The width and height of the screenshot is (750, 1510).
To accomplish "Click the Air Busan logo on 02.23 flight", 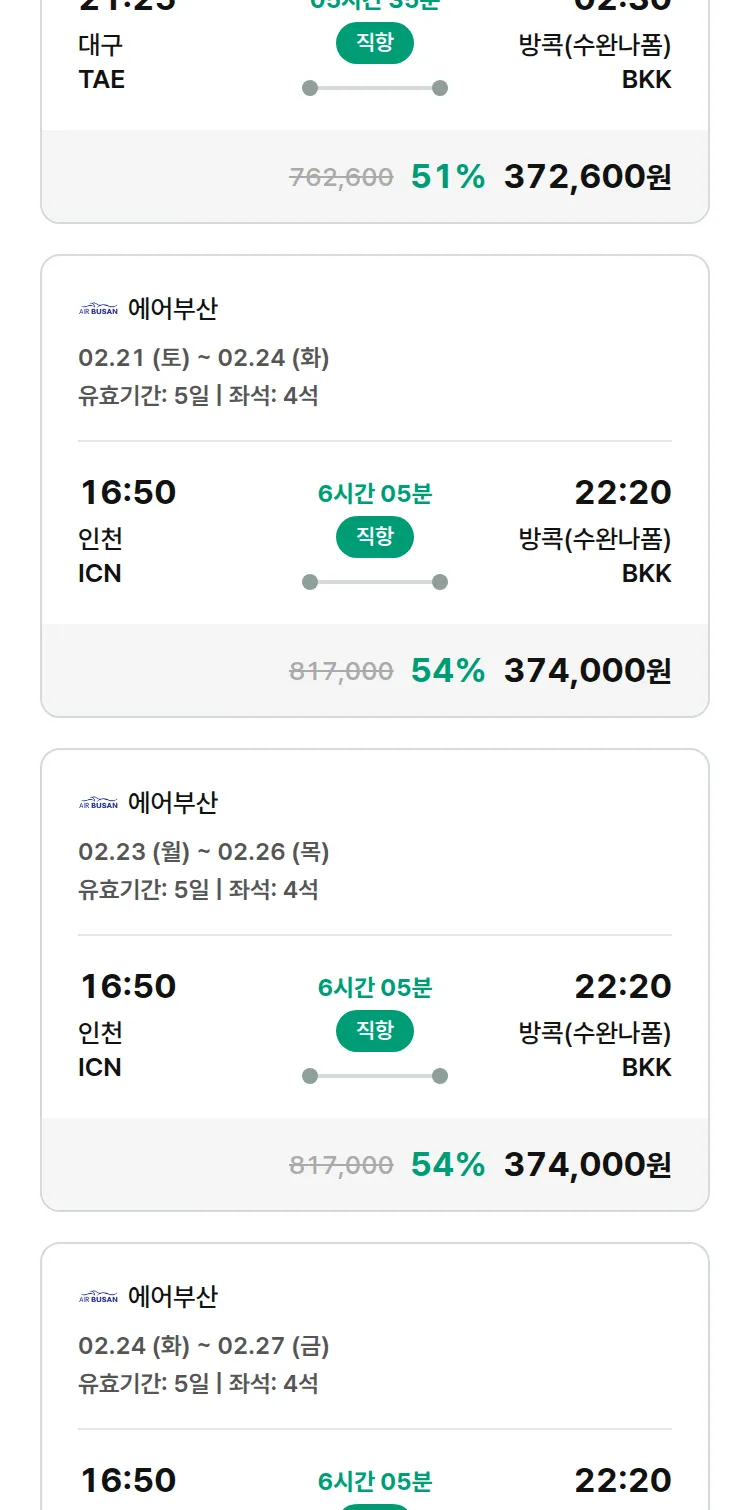I will [98, 804].
